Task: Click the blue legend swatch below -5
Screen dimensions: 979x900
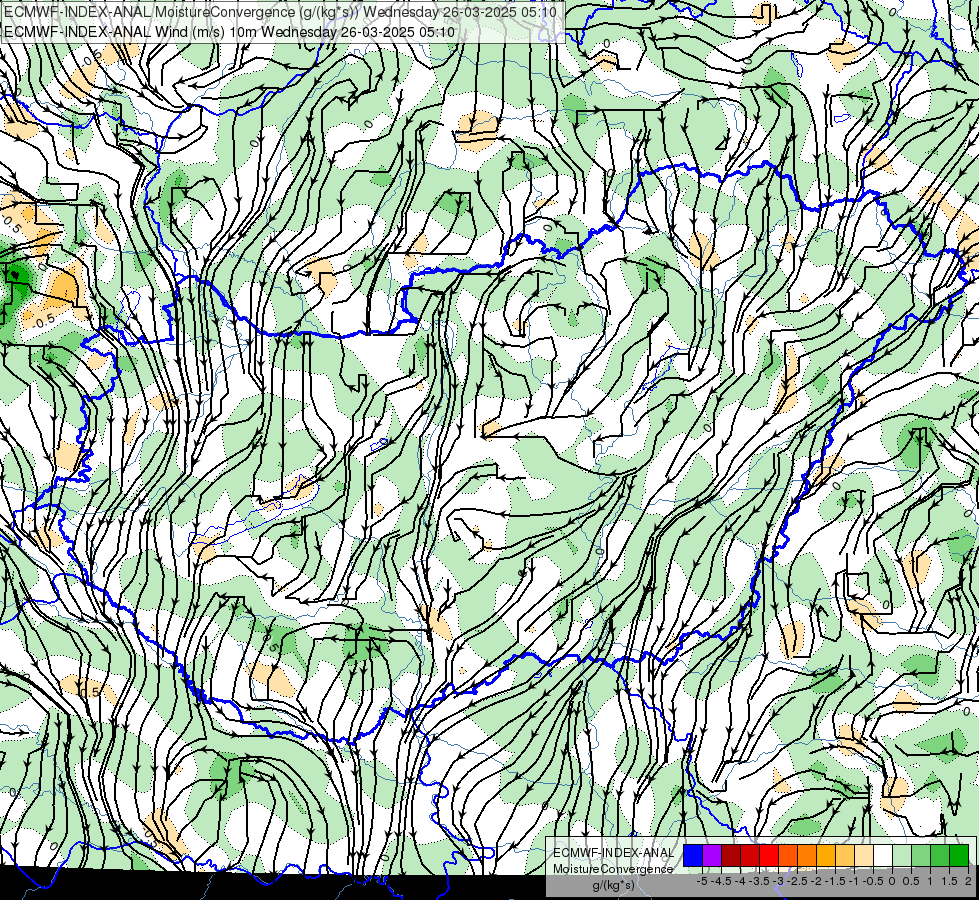Action: pyautogui.click(x=693, y=855)
